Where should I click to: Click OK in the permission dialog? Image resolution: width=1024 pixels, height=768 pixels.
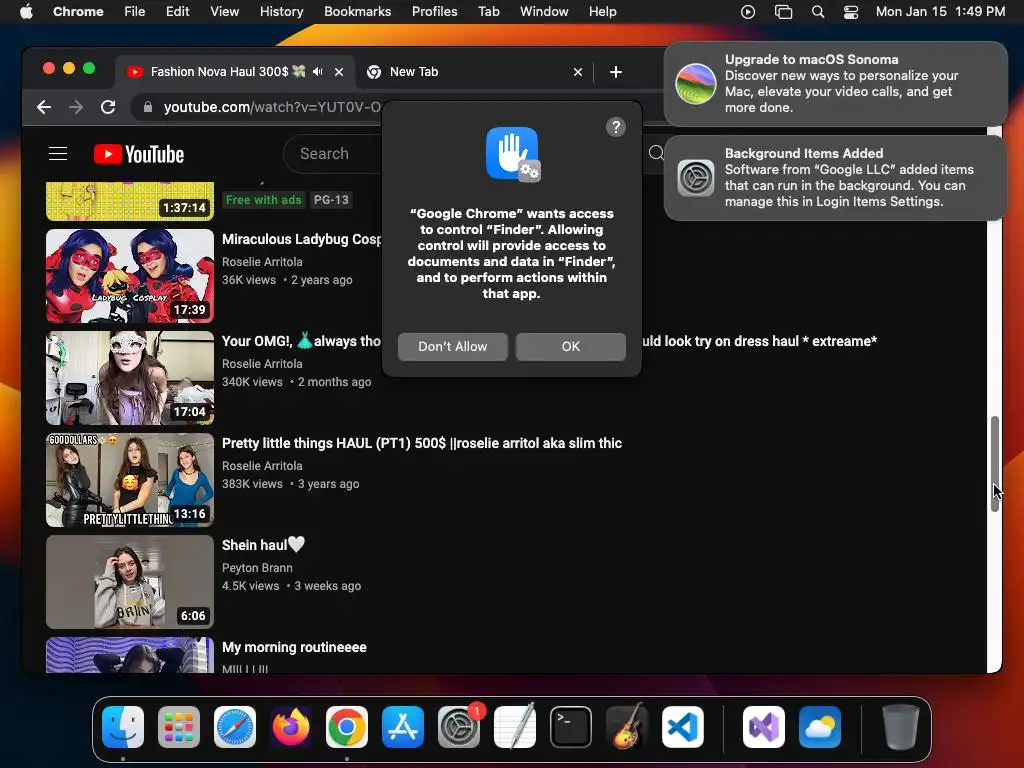pyautogui.click(x=571, y=347)
